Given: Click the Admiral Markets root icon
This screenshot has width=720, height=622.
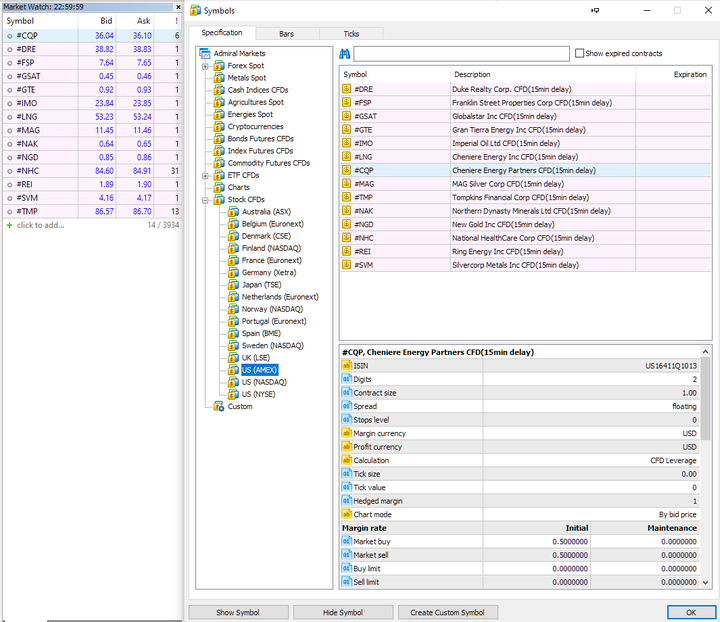Looking at the screenshot, I should (205, 53).
